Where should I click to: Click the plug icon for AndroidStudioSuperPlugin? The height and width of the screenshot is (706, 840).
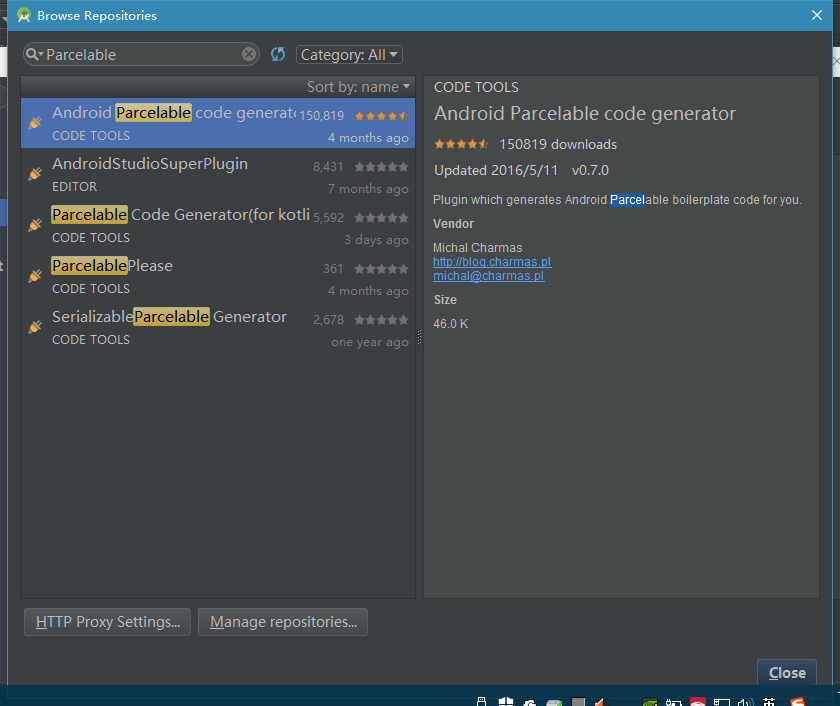[x=35, y=174]
